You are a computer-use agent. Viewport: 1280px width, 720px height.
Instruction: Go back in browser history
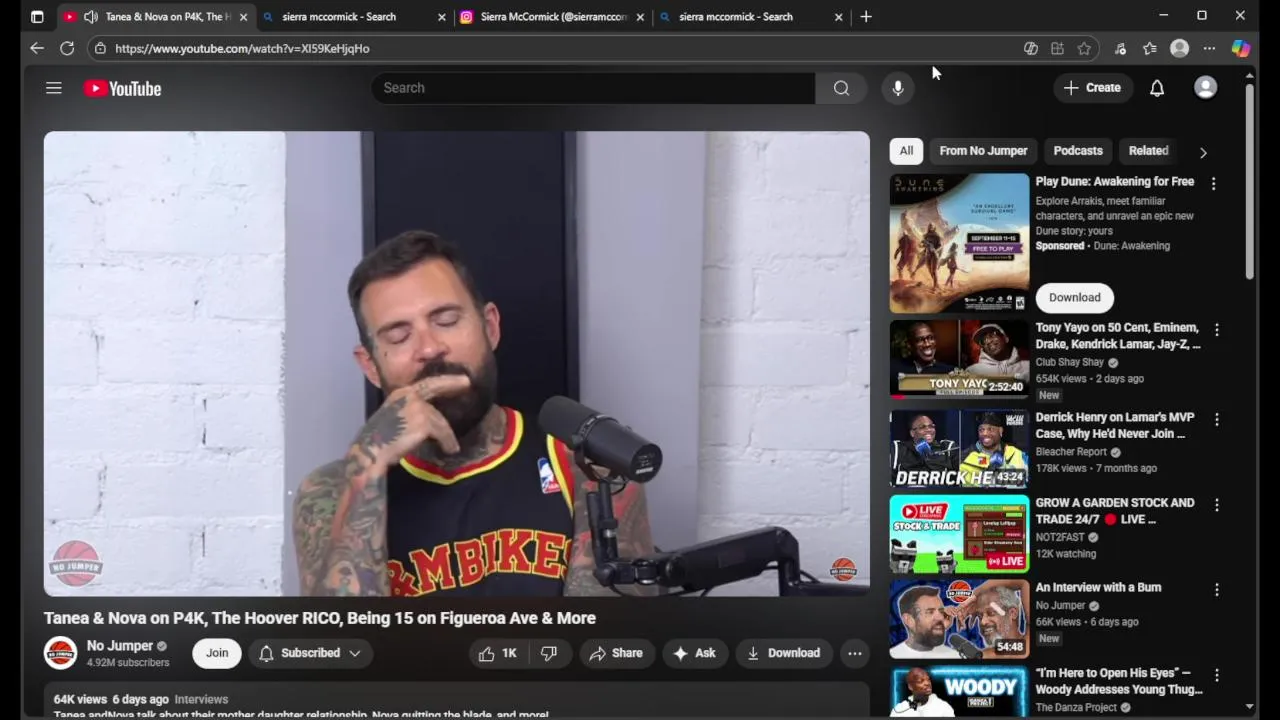pos(37,48)
